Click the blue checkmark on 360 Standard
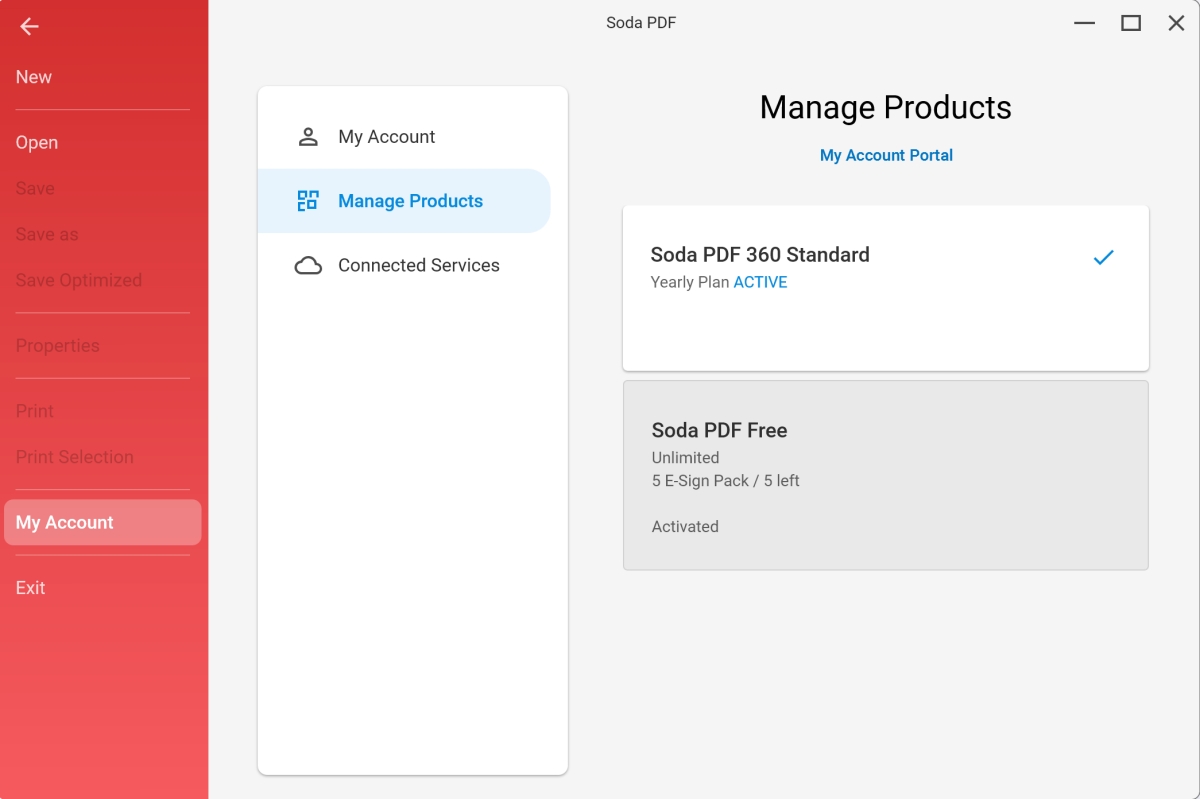The height and width of the screenshot is (799, 1200). (1103, 258)
